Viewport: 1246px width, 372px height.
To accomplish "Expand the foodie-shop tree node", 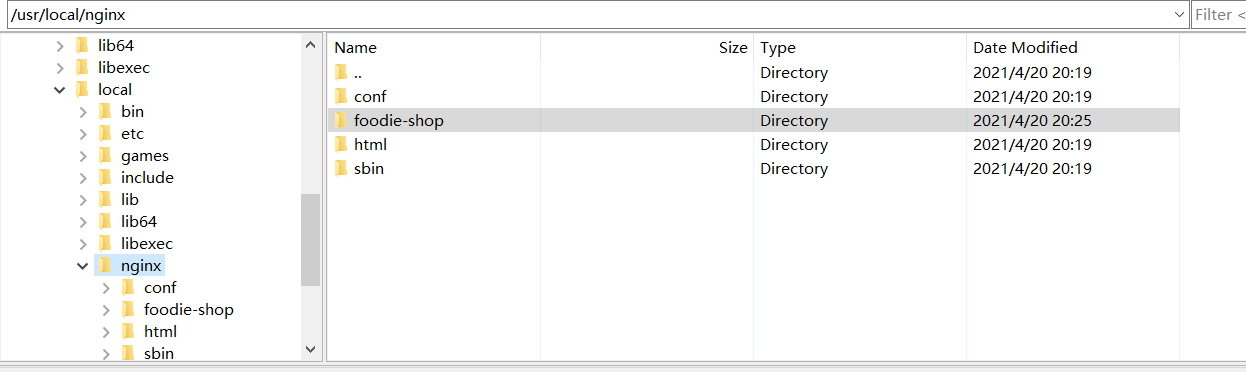I will click(106, 310).
